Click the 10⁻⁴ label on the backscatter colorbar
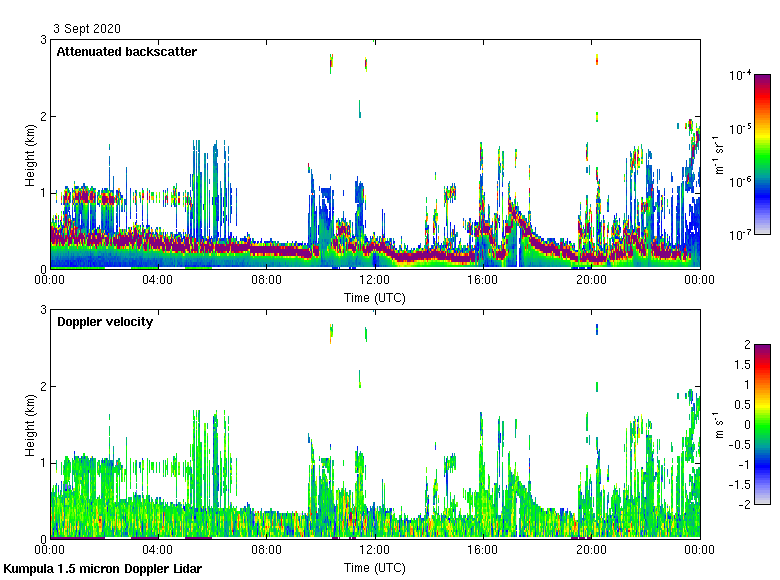780x580 pixels. click(x=740, y=76)
